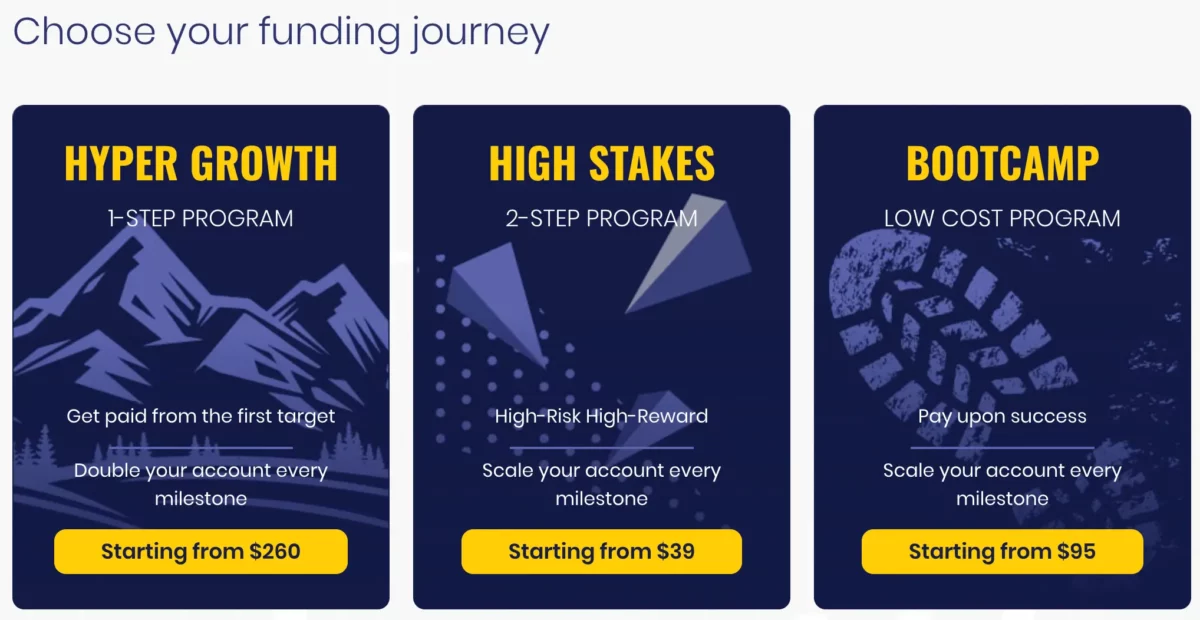
Task: Select the HIGH STAKES title
Action: (601, 162)
